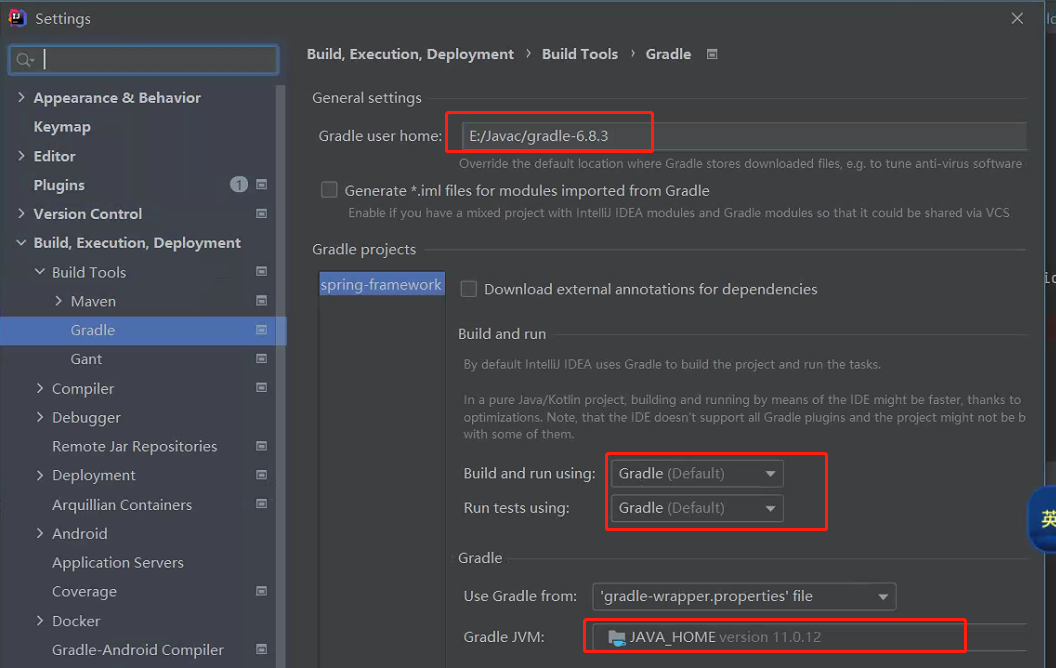Select Gant under Build Tools
Image resolution: width=1056 pixels, height=668 pixels.
click(x=86, y=359)
